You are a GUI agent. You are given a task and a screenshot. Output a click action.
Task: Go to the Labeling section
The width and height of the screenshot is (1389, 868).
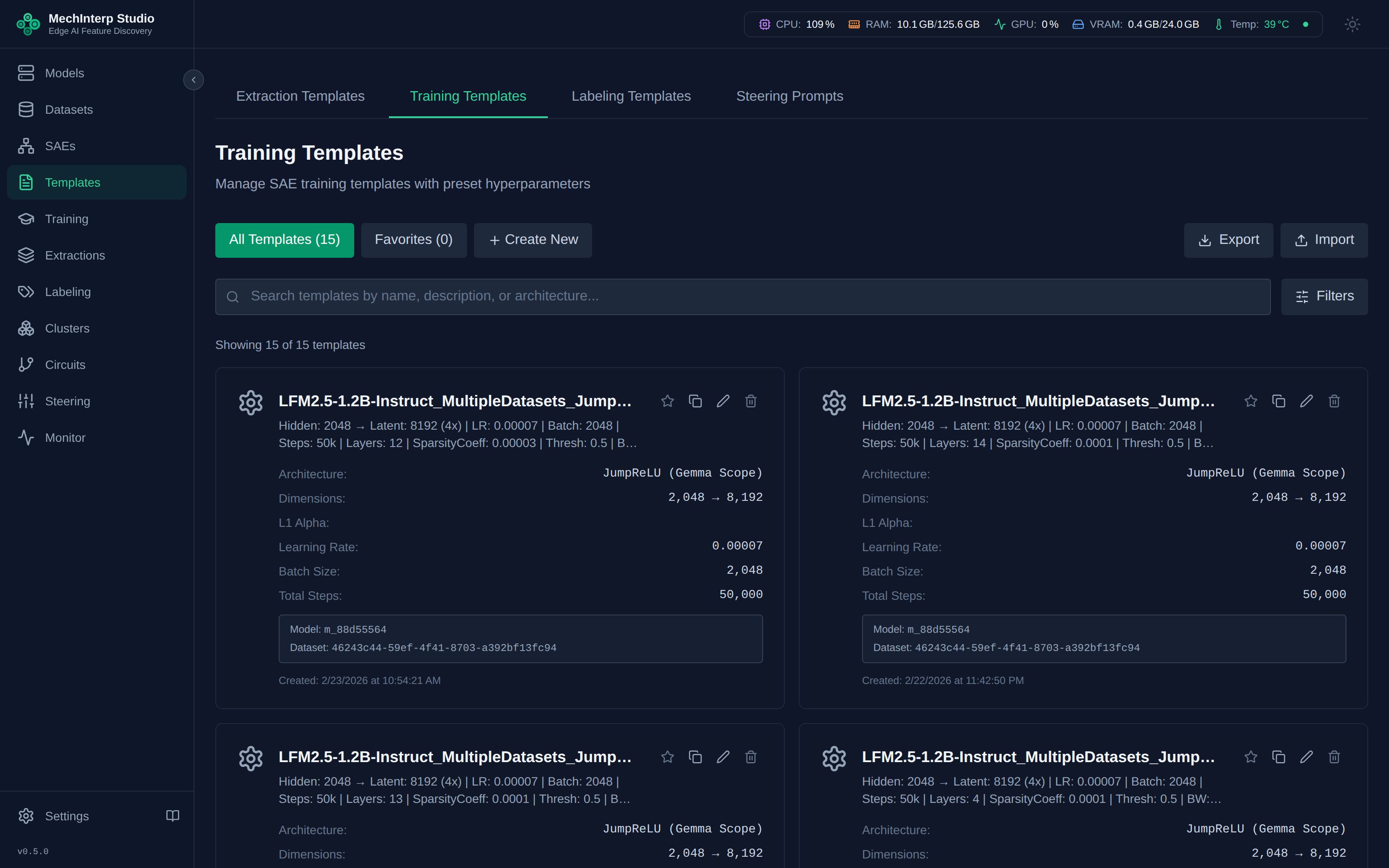click(x=96, y=292)
